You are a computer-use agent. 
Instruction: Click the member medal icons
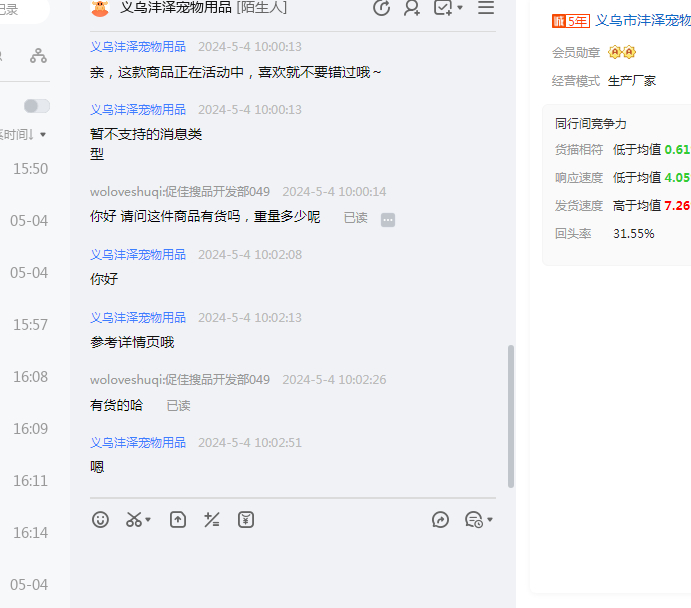click(x=622, y=52)
